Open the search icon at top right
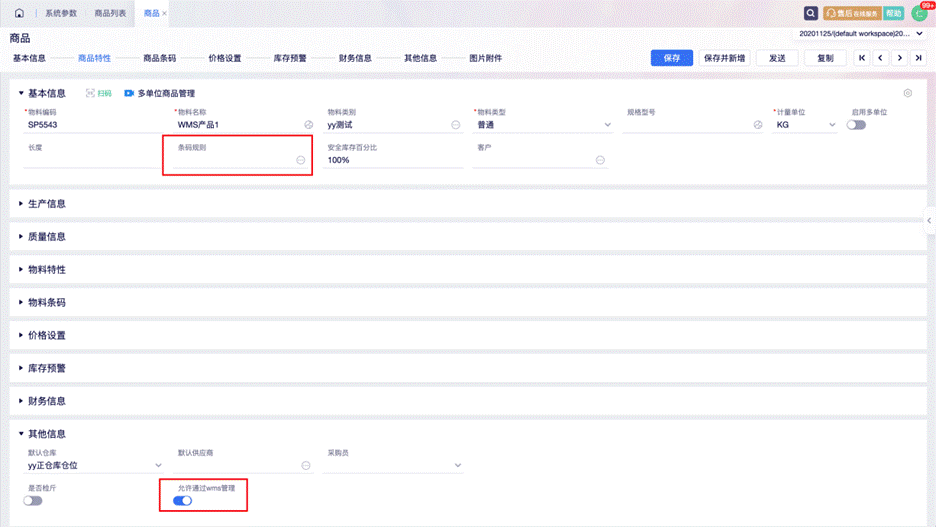This screenshot has width=936, height=527. tap(811, 13)
